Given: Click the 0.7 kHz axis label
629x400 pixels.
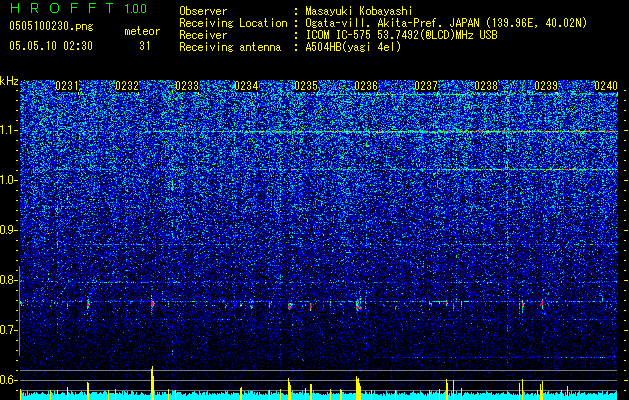Looking at the screenshot, I should pyautogui.click(x=9, y=330).
